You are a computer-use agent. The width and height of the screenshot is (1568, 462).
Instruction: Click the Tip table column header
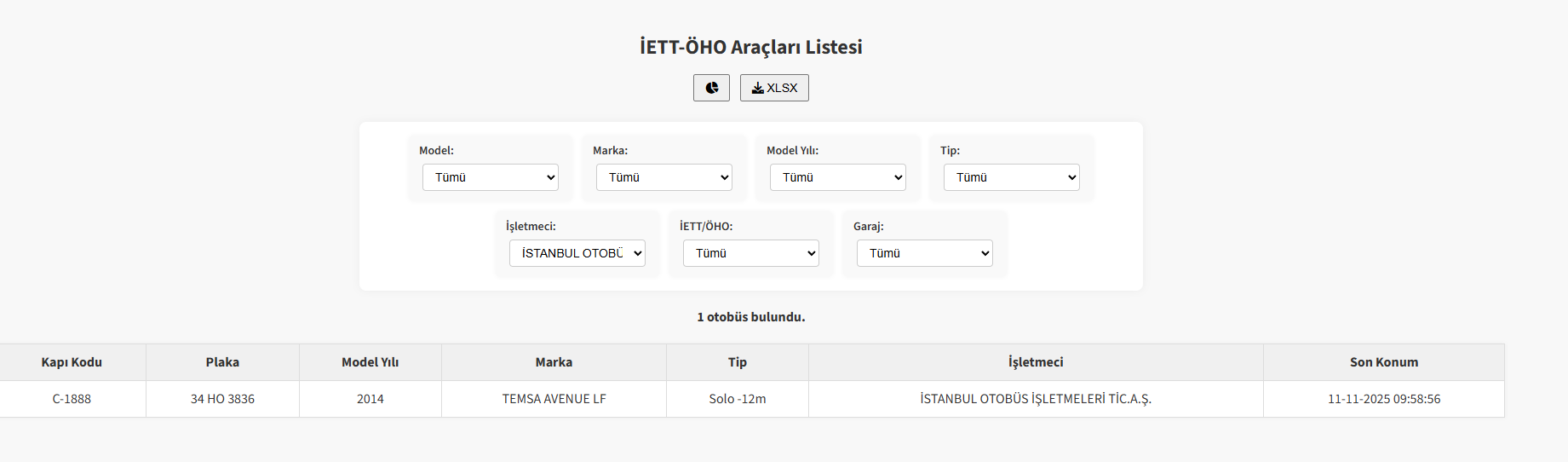point(738,362)
